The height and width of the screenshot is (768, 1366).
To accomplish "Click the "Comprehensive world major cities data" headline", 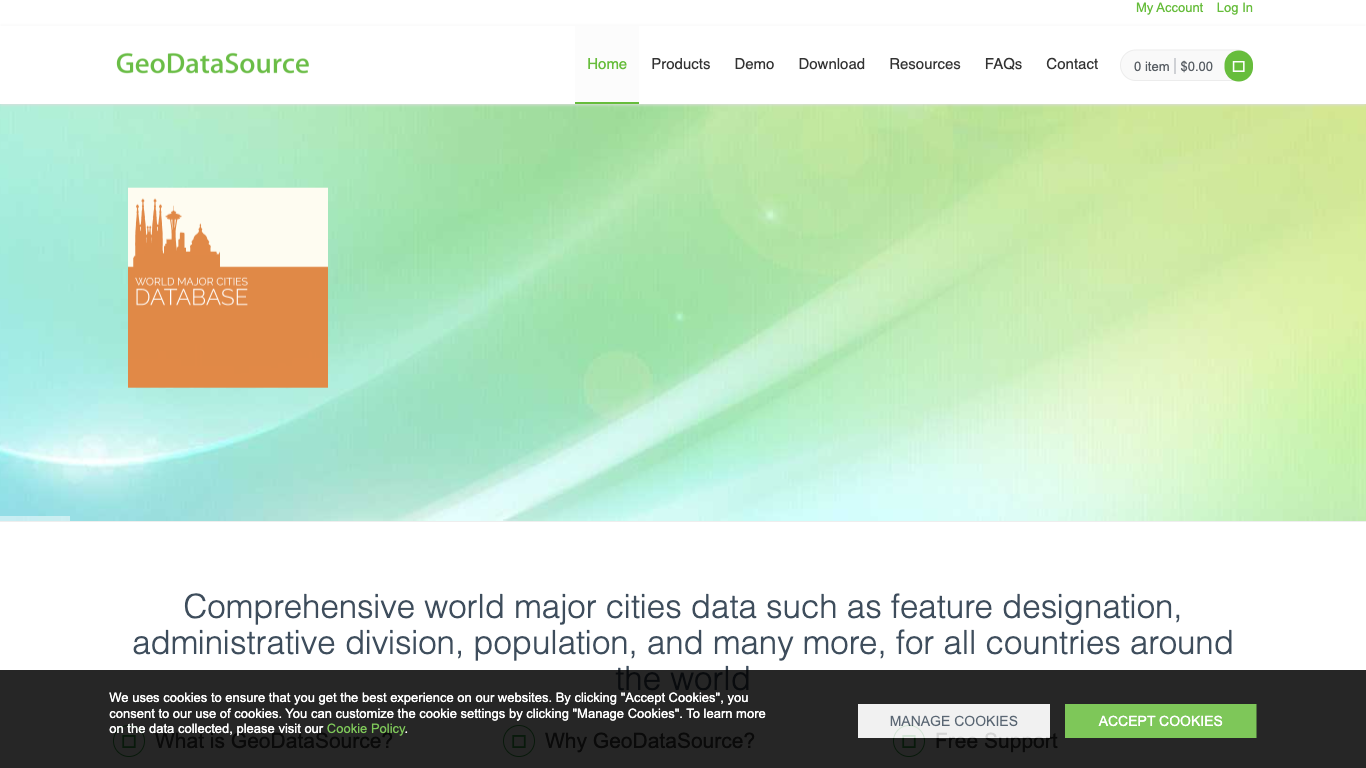I will click(683, 643).
